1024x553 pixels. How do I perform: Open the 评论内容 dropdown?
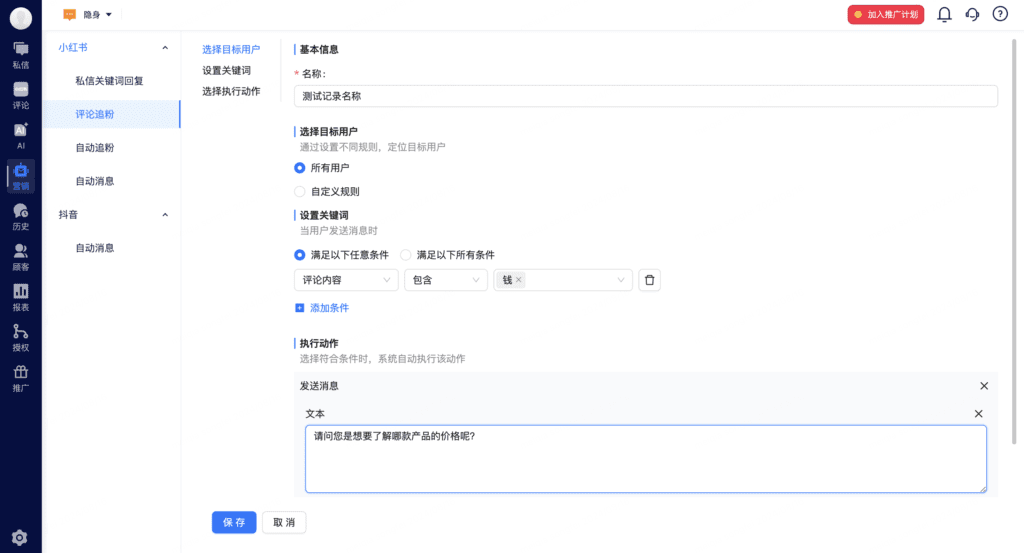click(x=346, y=280)
